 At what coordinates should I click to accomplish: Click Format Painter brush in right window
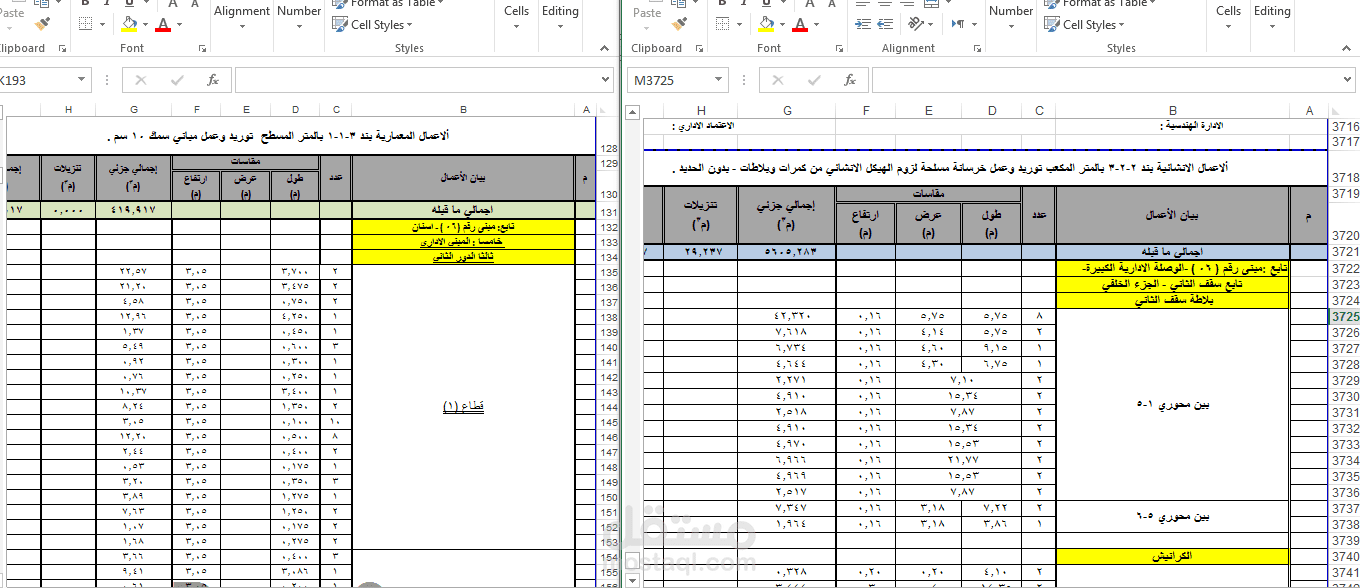(680, 23)
